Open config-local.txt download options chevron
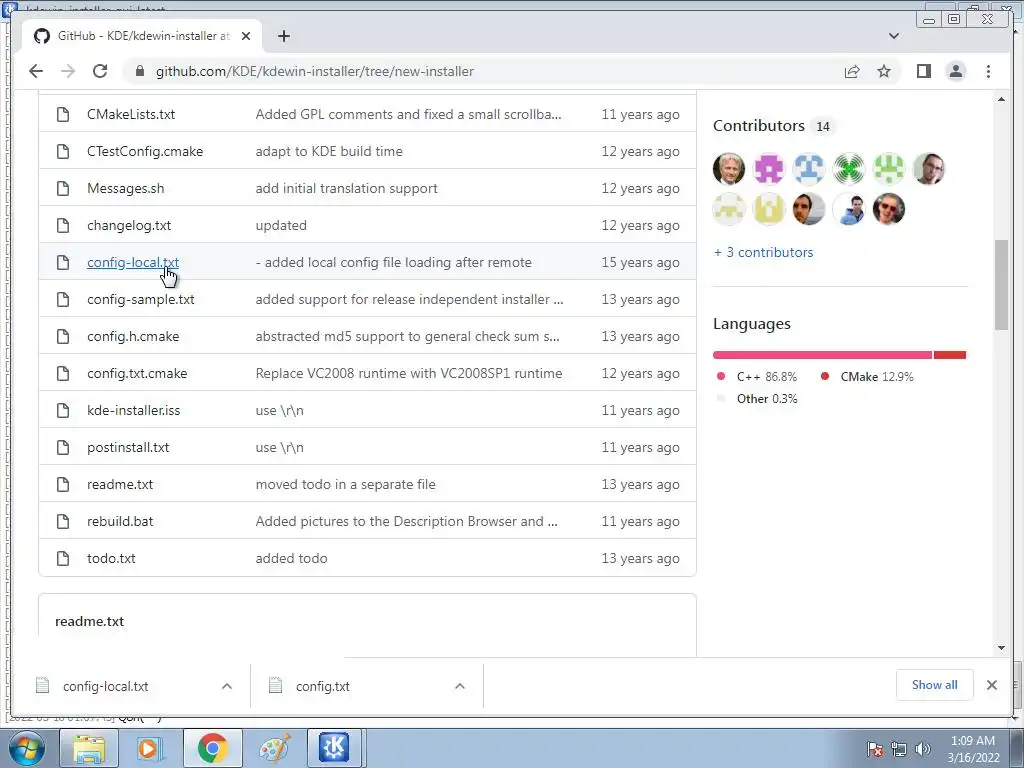This screenshot has width=1024, height=768. pos(227,686)
